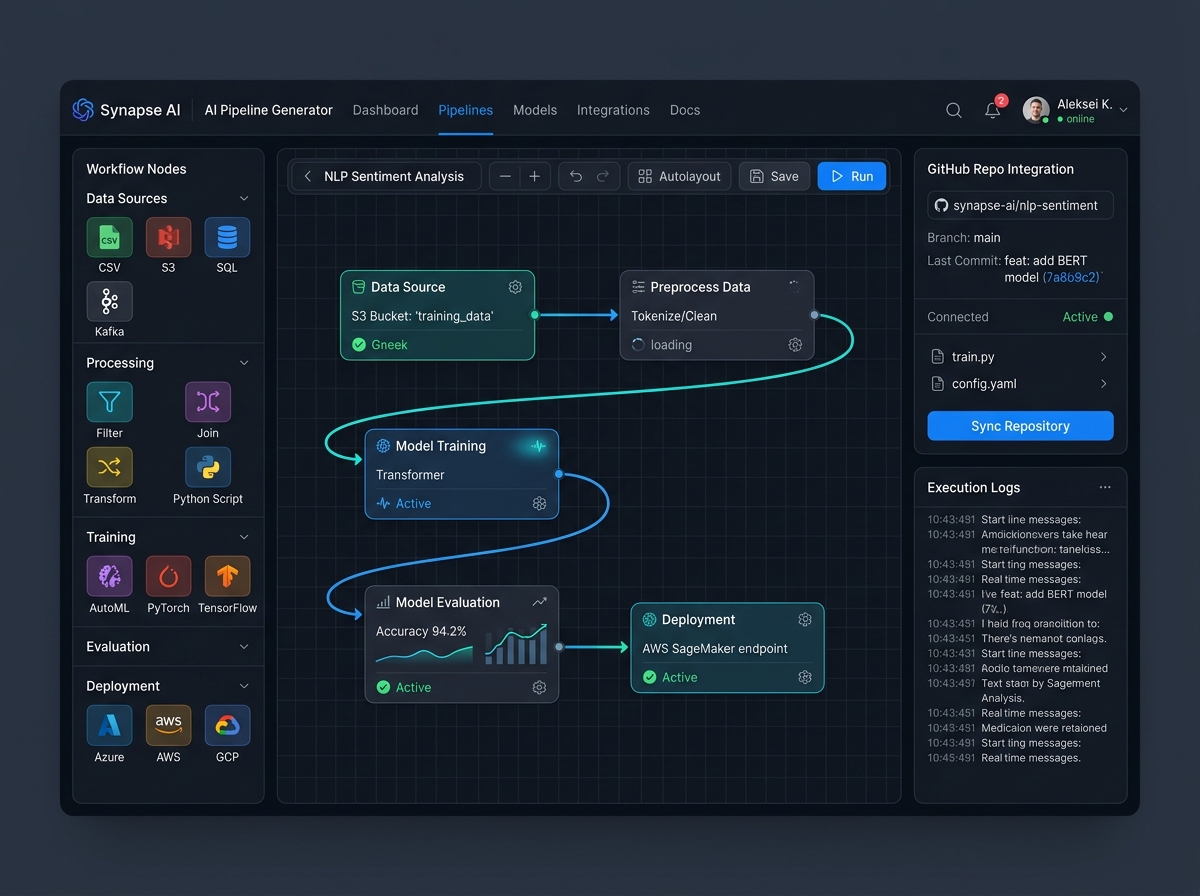Open search from the top bar
1200x896 pixels.
coord(954,110)
